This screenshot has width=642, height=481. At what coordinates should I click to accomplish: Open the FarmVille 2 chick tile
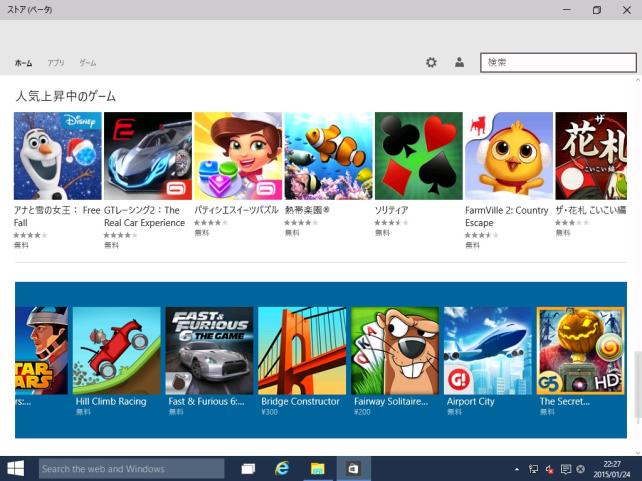click(509, 156)
